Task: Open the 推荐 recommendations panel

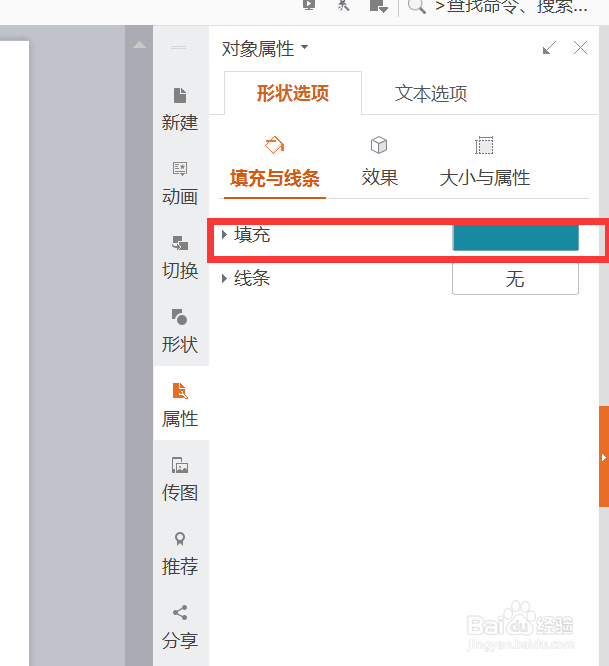Action: point(180,553)
